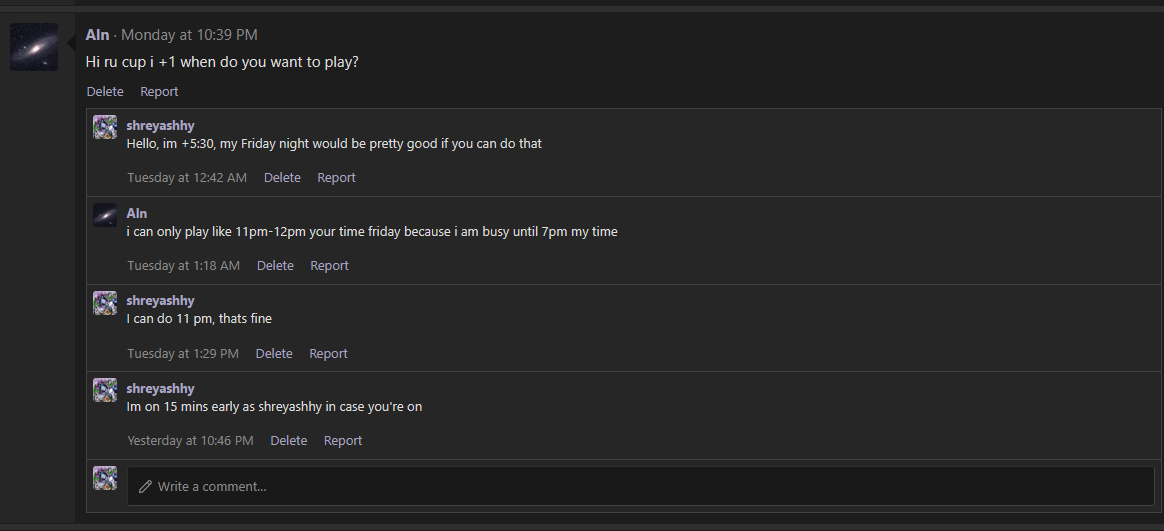1164x531 pixels.
Task: Click your avatar beside the comment box
Action: point(105,478)
